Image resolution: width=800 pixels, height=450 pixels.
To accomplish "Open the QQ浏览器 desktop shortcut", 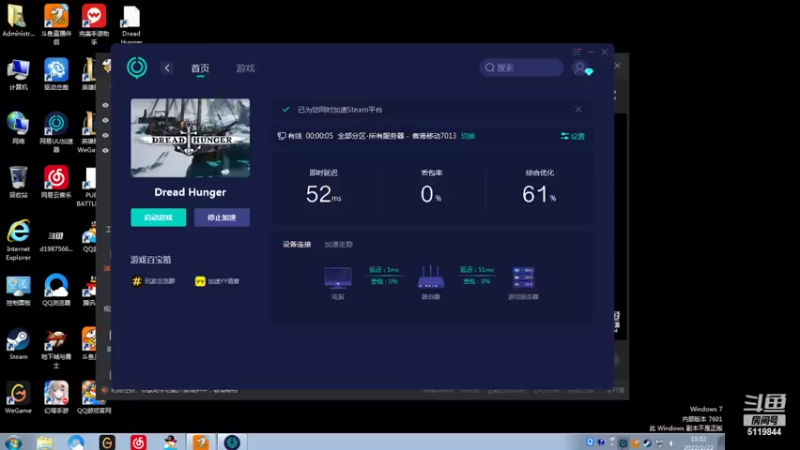I will [x=56, y=290].
